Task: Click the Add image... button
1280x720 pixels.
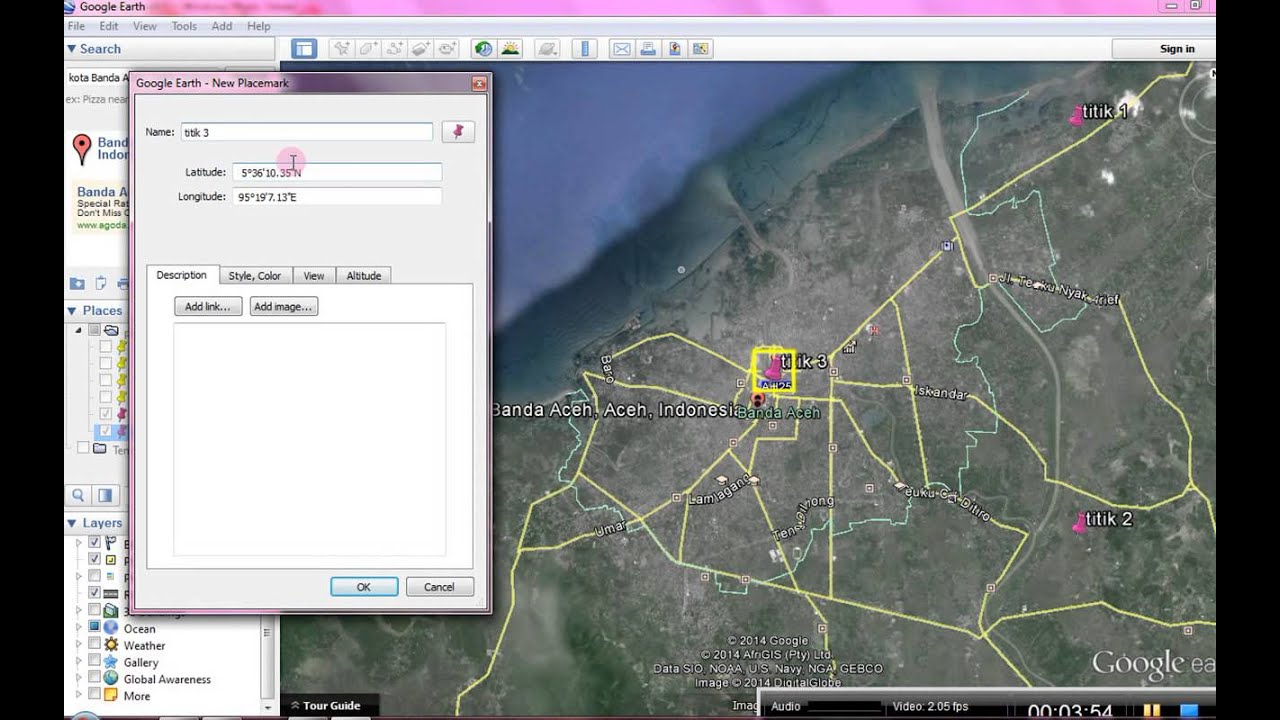Action: pyautogui.click(x=284, y=307)
